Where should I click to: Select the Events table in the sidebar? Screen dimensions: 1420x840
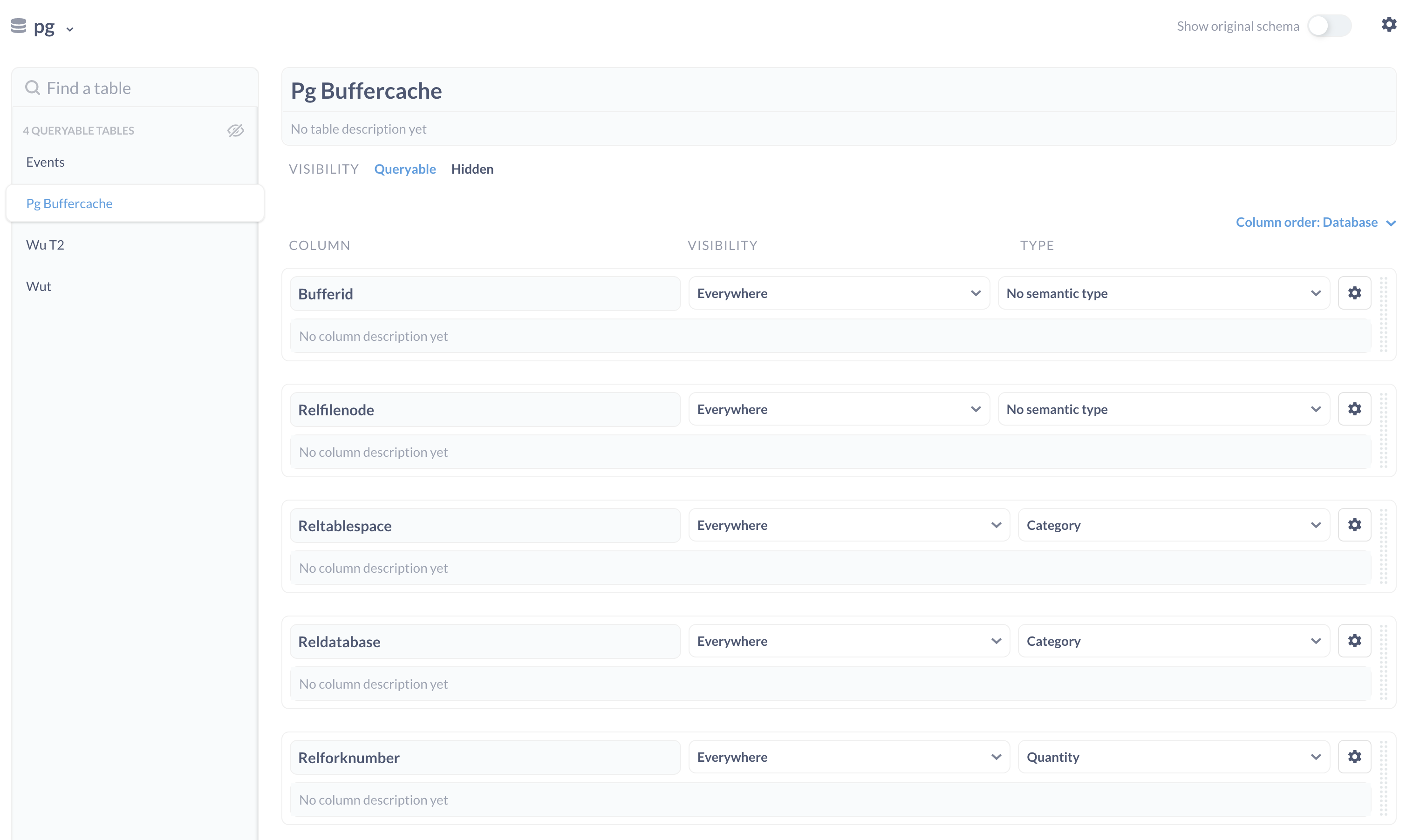[x=45, y=161]
